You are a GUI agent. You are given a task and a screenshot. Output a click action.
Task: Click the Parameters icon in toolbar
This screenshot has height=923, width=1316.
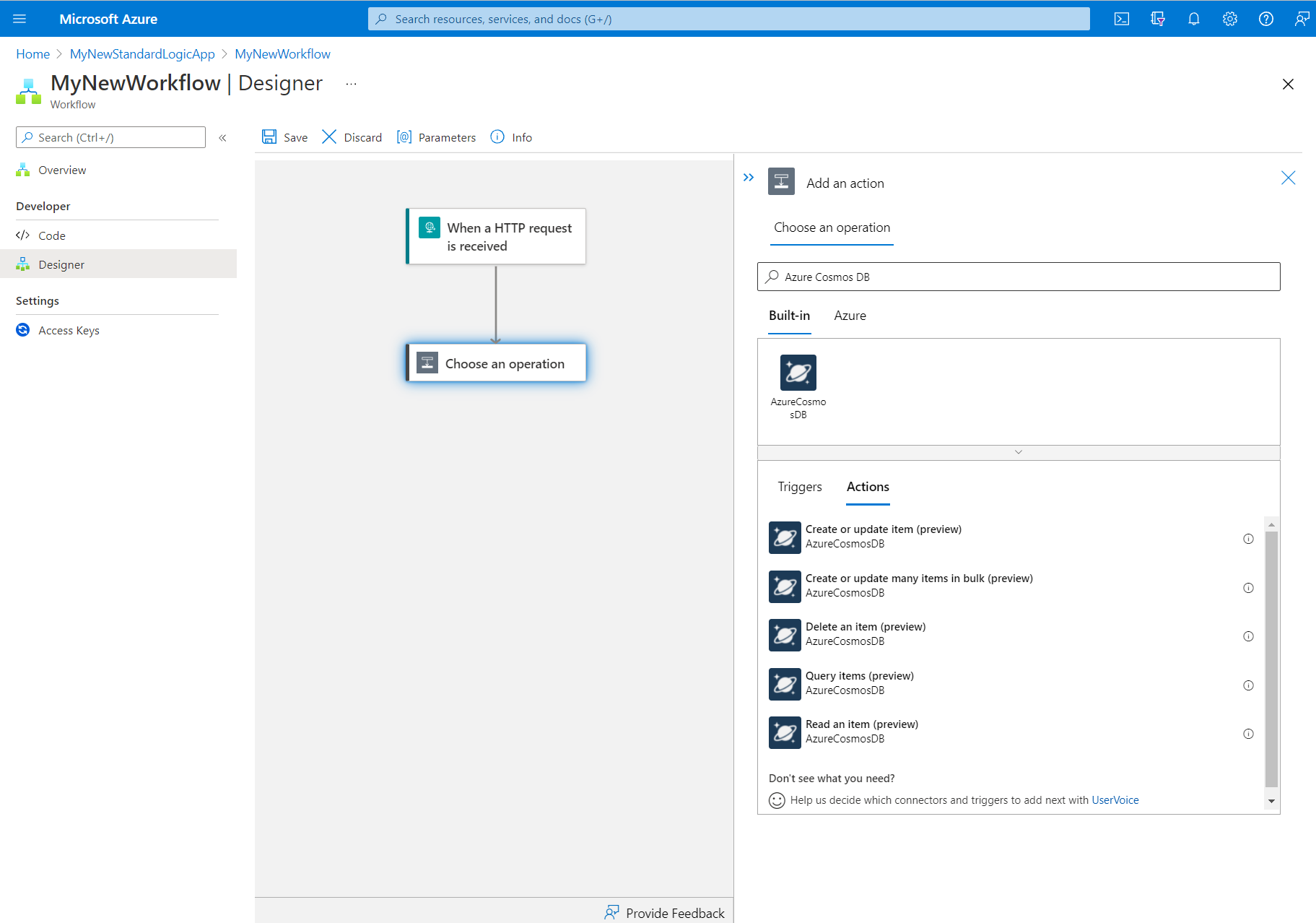404,136
